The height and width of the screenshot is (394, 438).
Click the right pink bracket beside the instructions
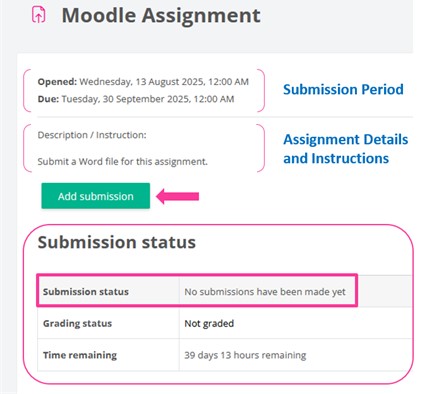(x=261, y=148)
